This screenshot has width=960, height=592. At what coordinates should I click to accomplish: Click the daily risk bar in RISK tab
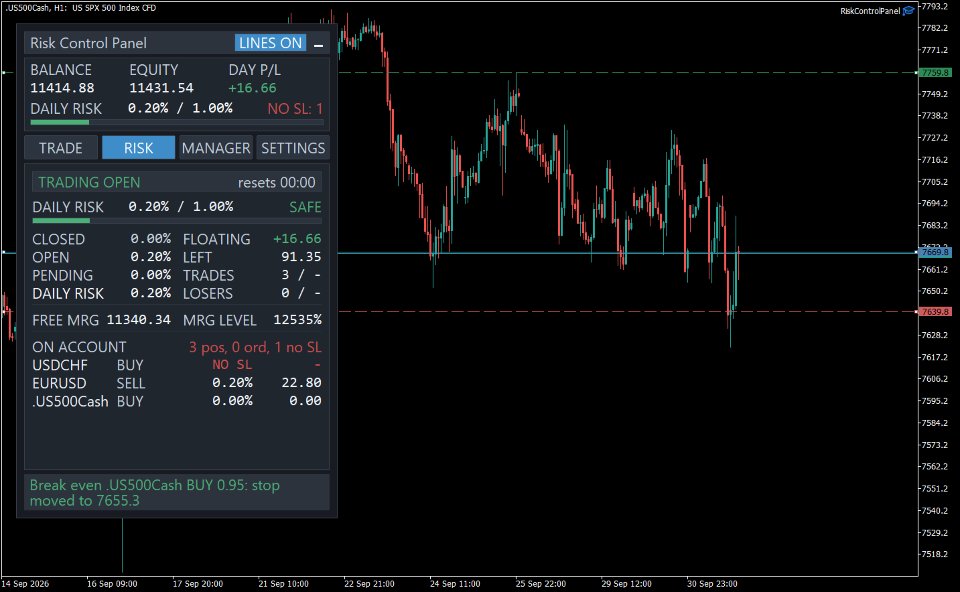(x=177, y=220)
